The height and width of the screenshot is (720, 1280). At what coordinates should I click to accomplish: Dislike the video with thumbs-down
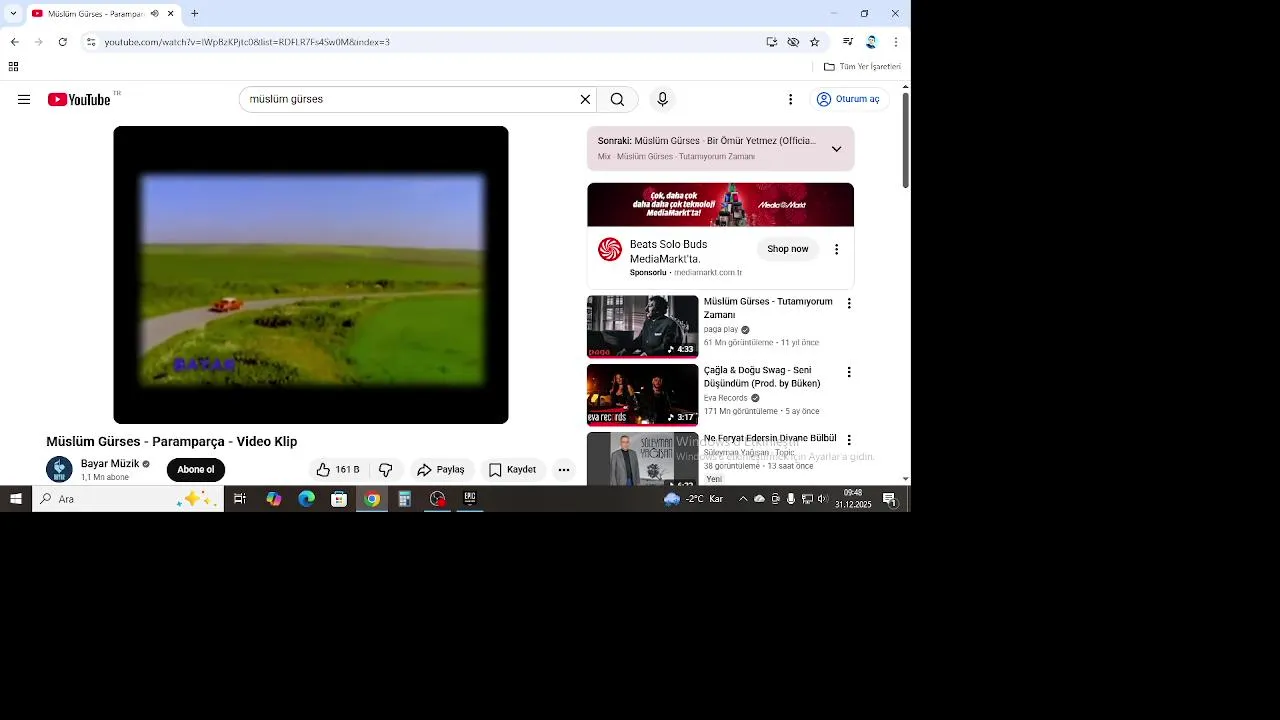pos(386,470)
